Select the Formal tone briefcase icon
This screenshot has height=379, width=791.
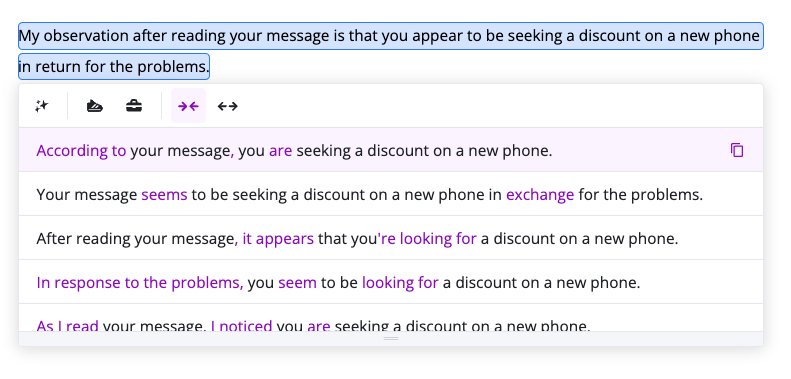point(134,106)
